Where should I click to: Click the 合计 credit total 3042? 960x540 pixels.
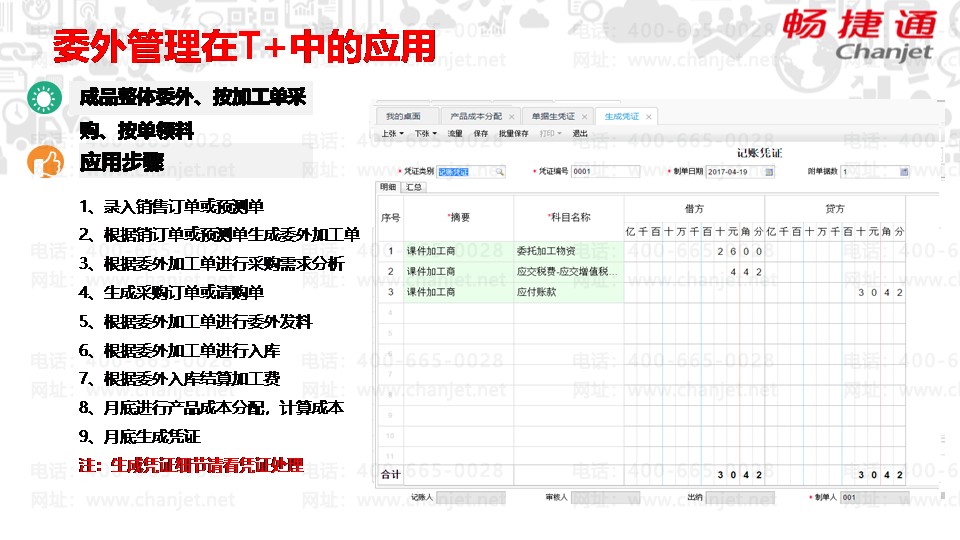pos(880,474)
